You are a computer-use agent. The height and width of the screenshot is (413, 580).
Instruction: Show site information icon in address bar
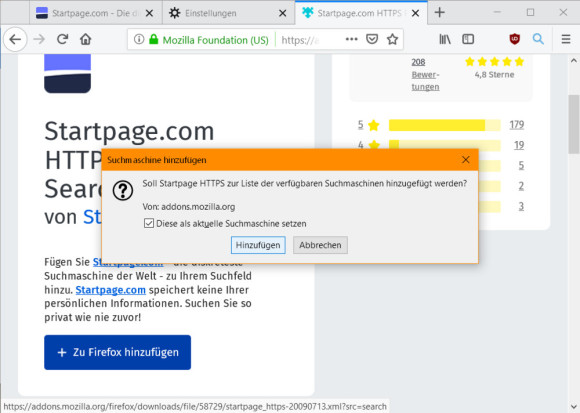tap(139, 39)
